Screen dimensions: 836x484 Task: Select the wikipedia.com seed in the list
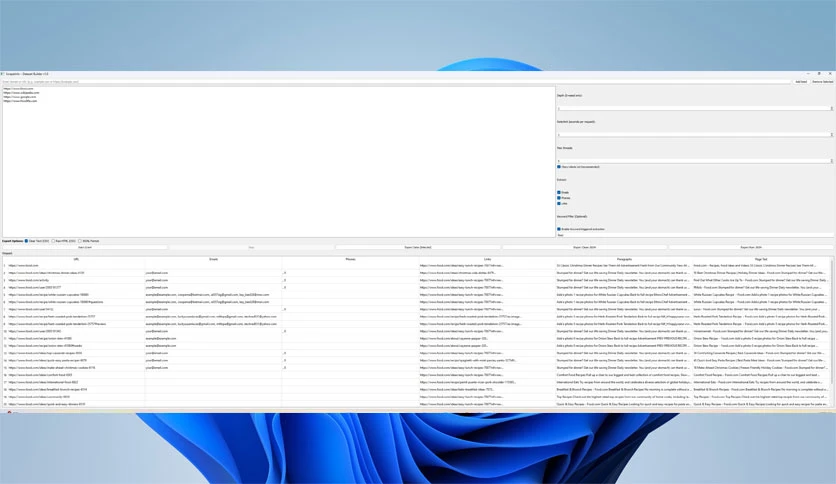click(21, 93)
